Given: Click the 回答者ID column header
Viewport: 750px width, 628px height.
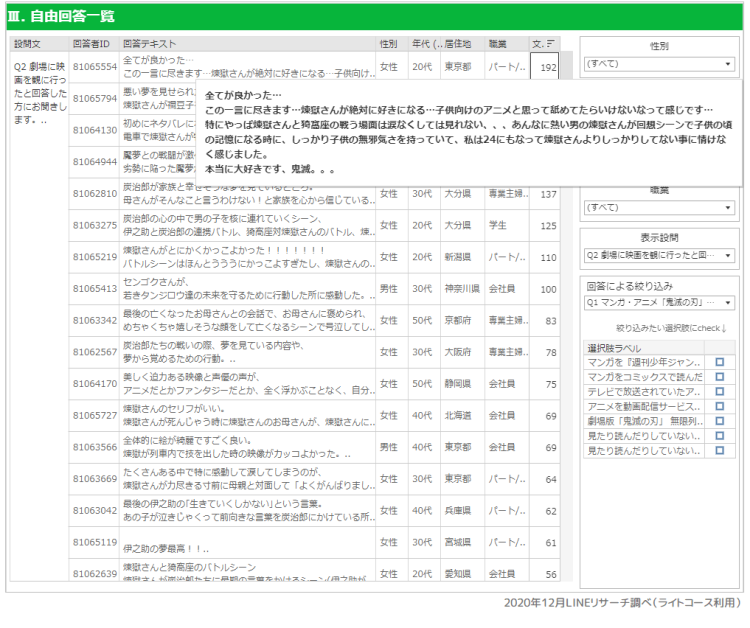Looking at the screenshot, I should pos(93,45).
